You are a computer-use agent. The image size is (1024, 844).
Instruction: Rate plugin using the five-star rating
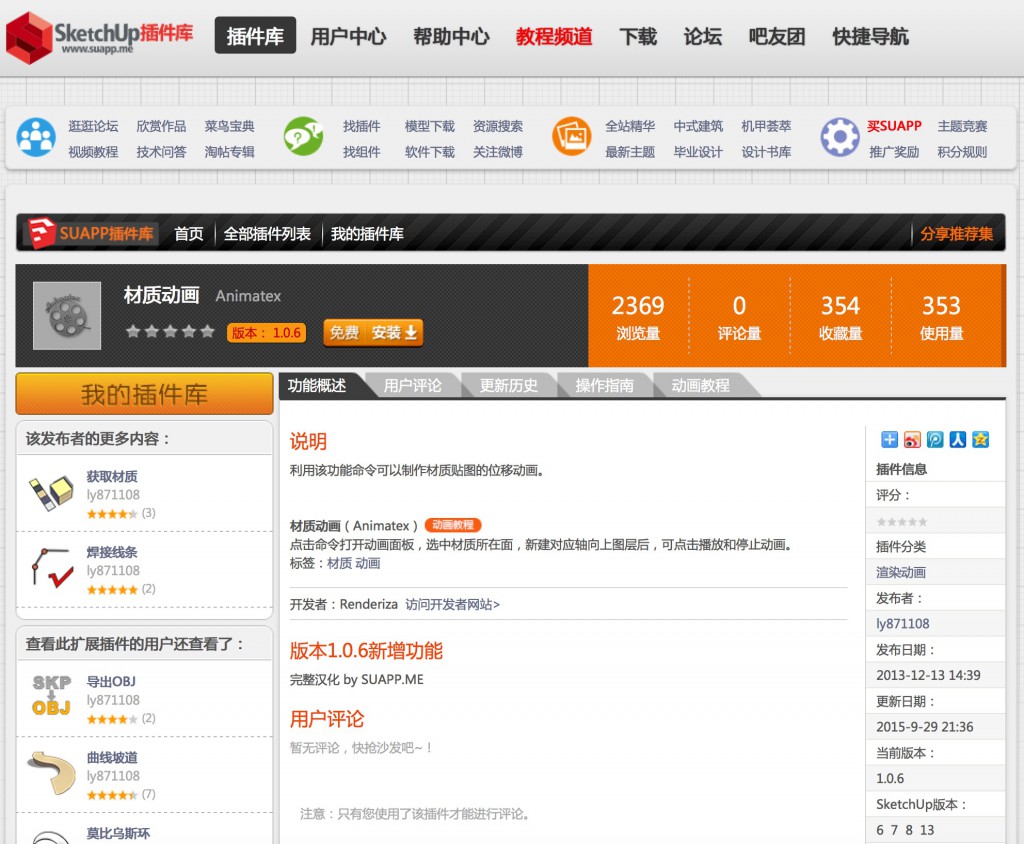click(170, 332)
